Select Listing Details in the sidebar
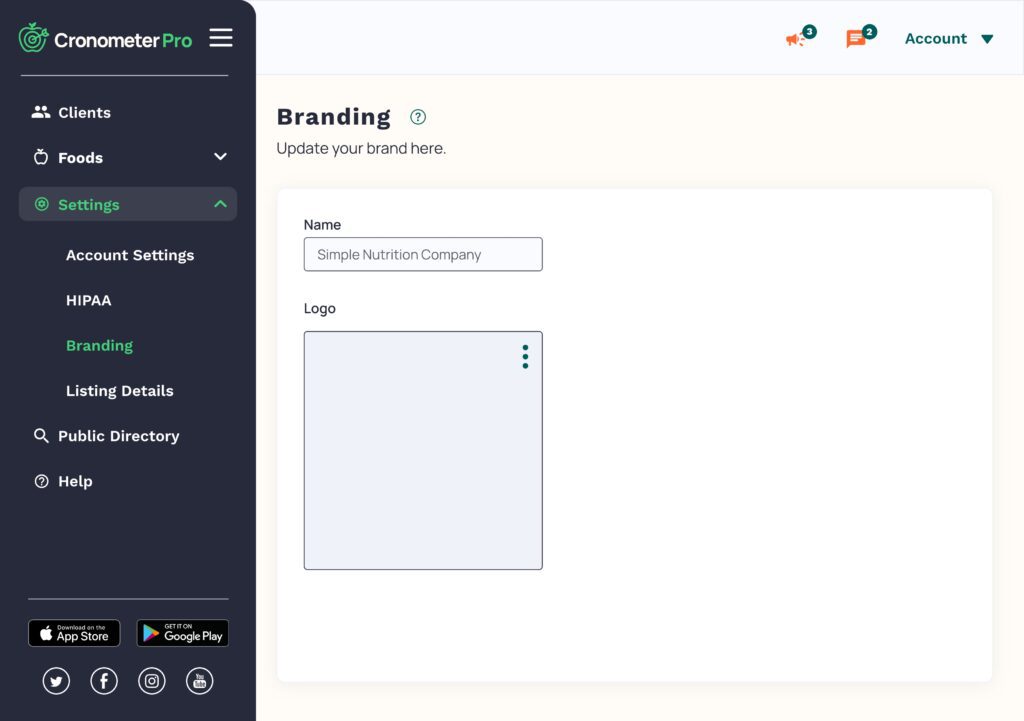1024x721 pixels. click(x=120, y=390)
